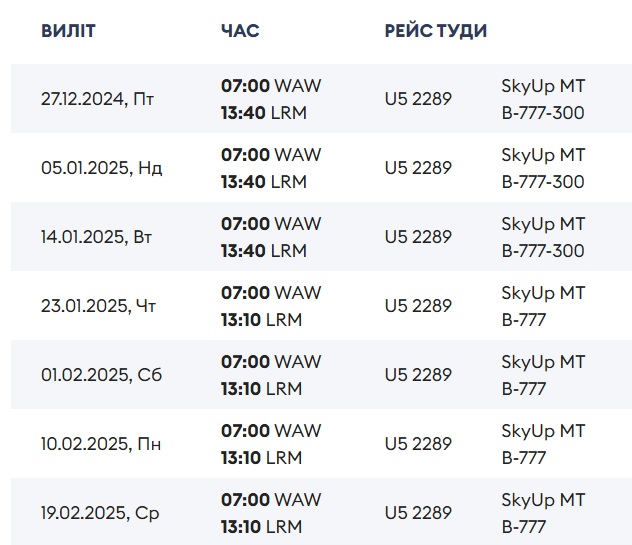Click the РЕЙС ТУДИ column header
632x545 pixels.
pos(435,31)
